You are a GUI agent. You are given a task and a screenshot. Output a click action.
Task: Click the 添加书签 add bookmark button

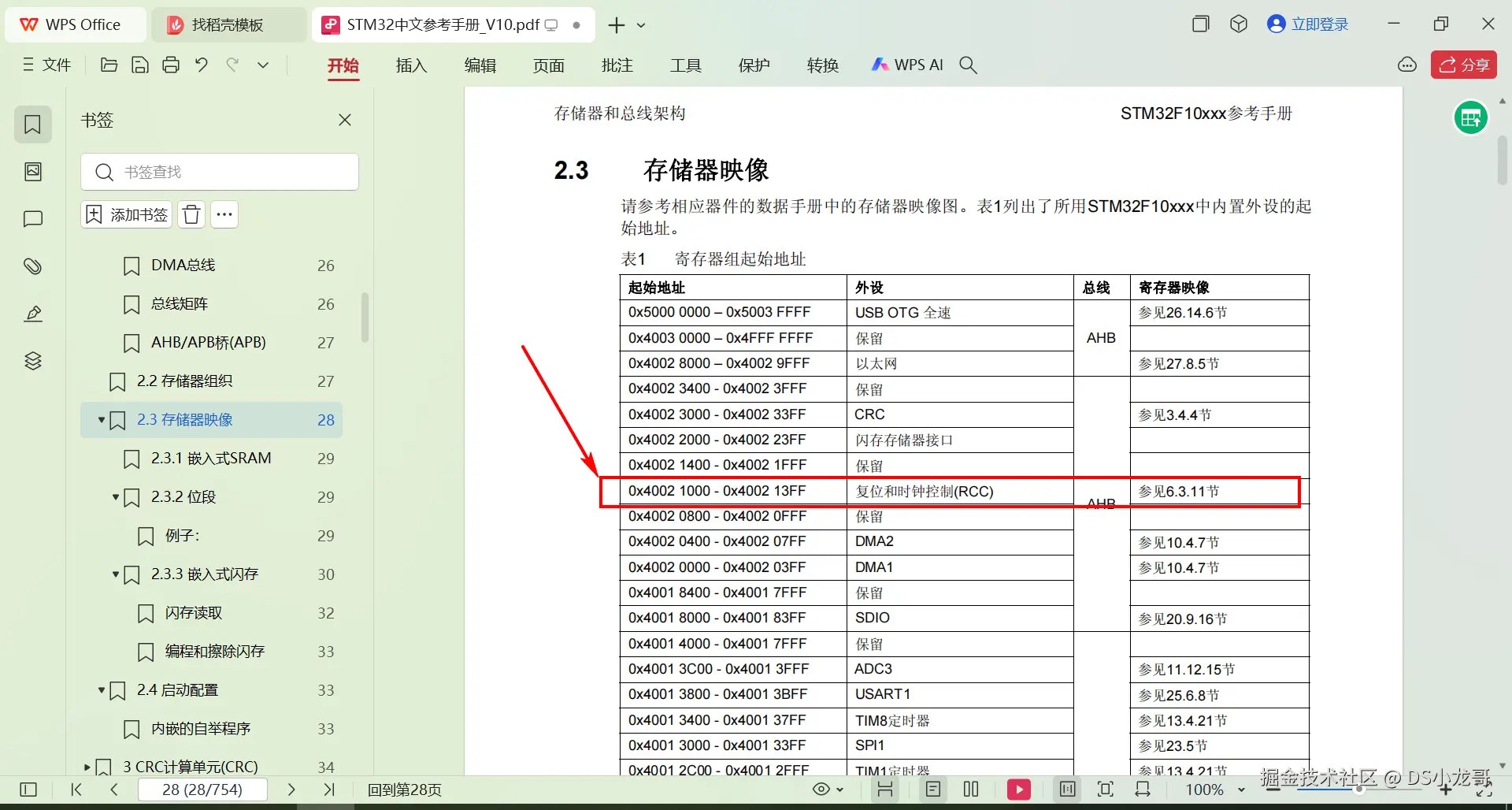(127, 214)
